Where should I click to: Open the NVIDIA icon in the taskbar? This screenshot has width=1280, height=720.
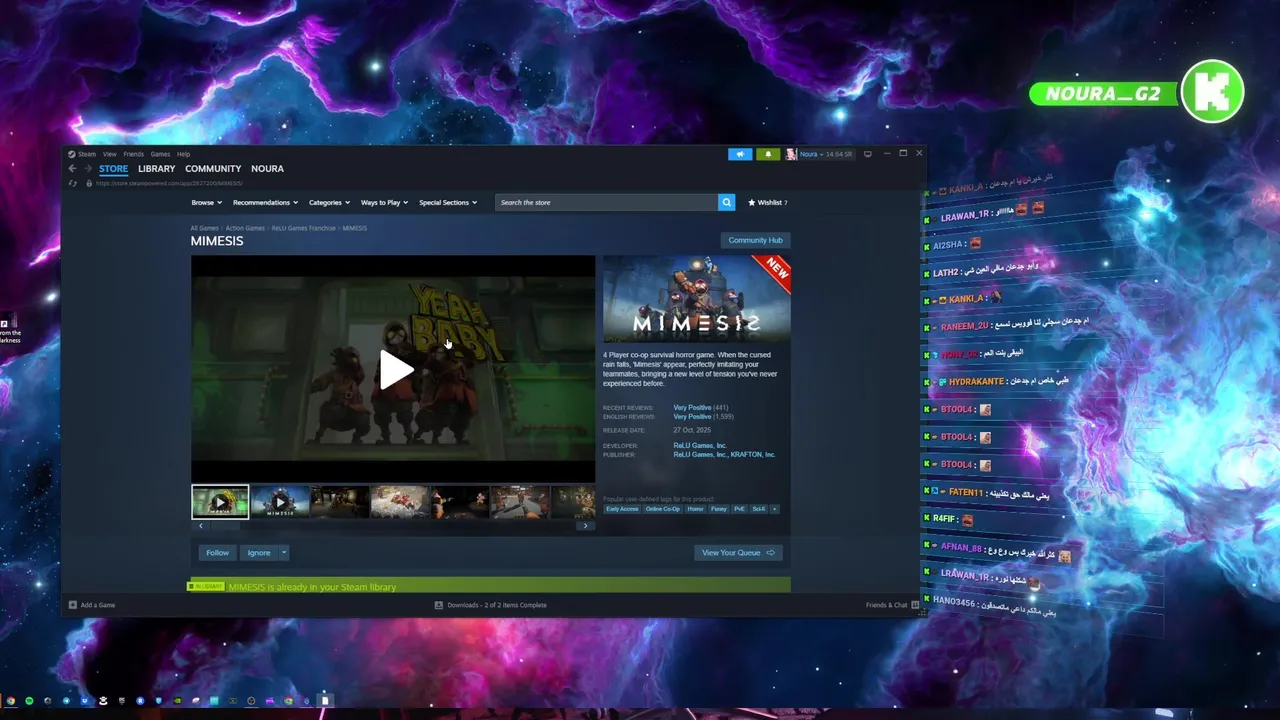coord(177,701)
